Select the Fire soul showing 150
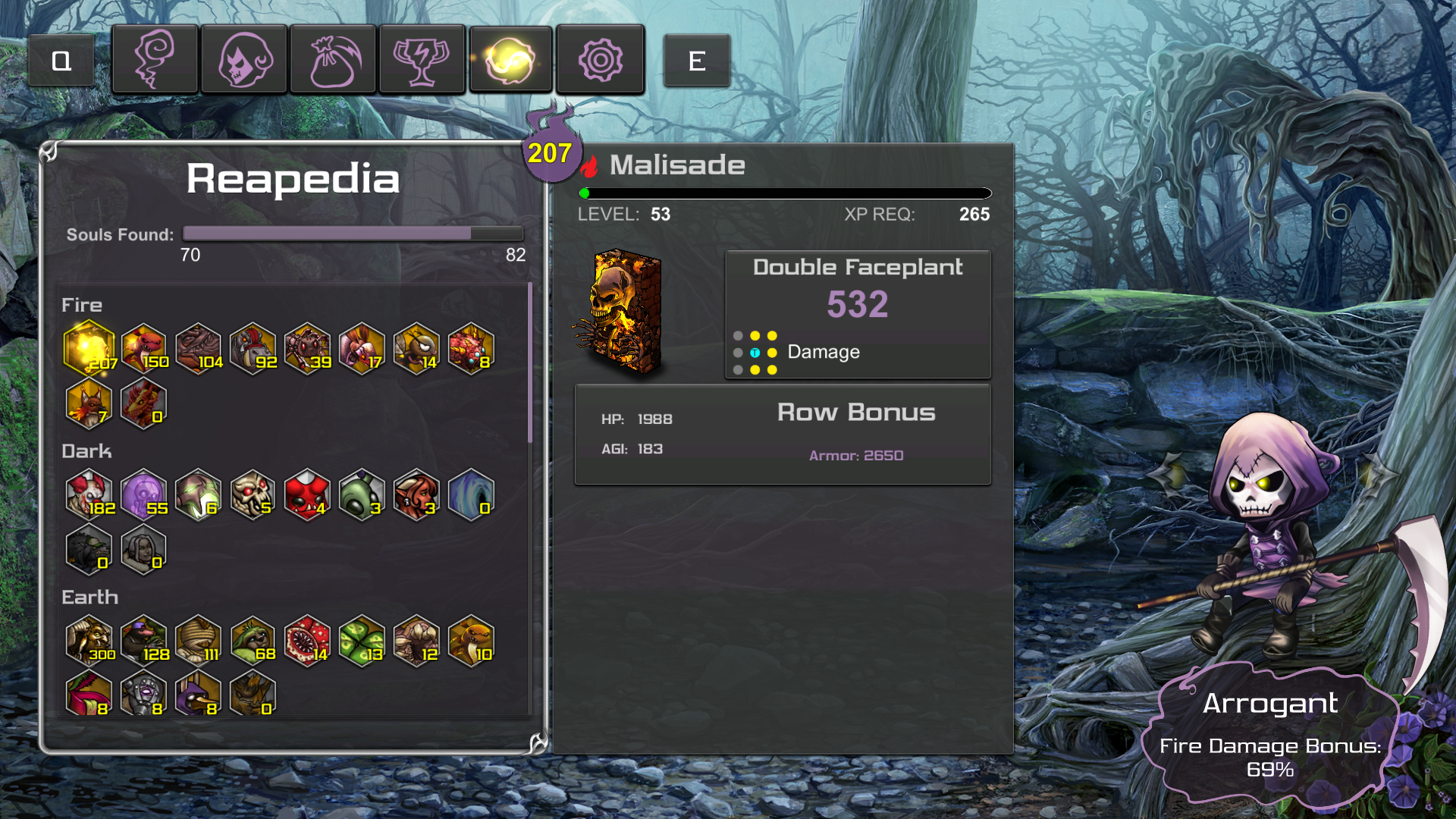 [x=144, y=348]
